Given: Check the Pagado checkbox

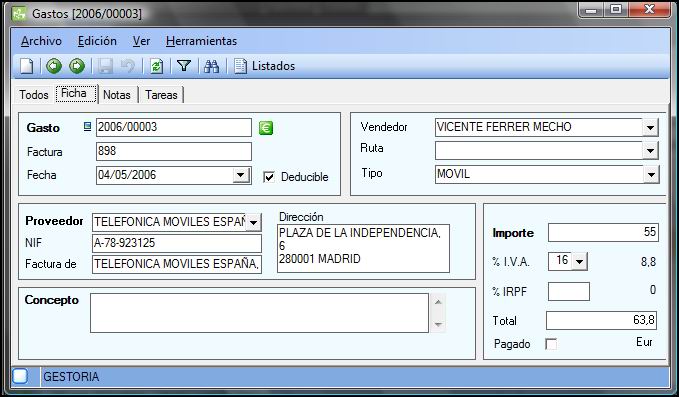Looking at the screenshot, I should (551, 344).
